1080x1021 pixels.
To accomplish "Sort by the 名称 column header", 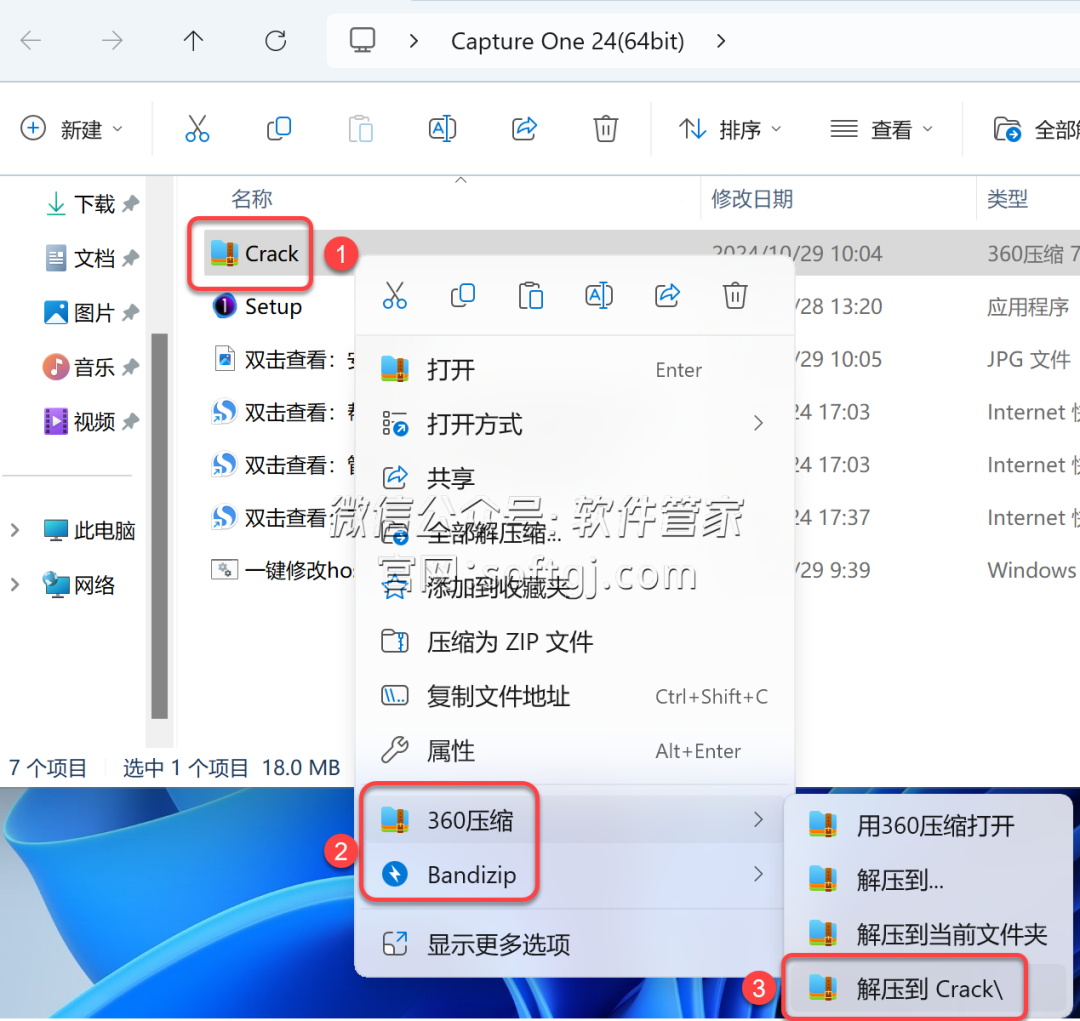I will tap(252, 199).
